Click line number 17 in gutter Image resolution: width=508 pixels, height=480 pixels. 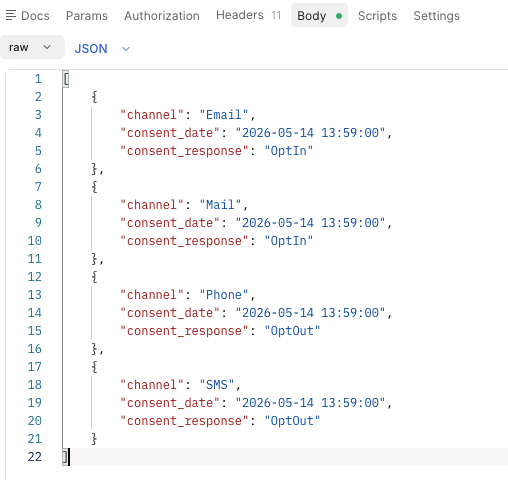(35, 367)
